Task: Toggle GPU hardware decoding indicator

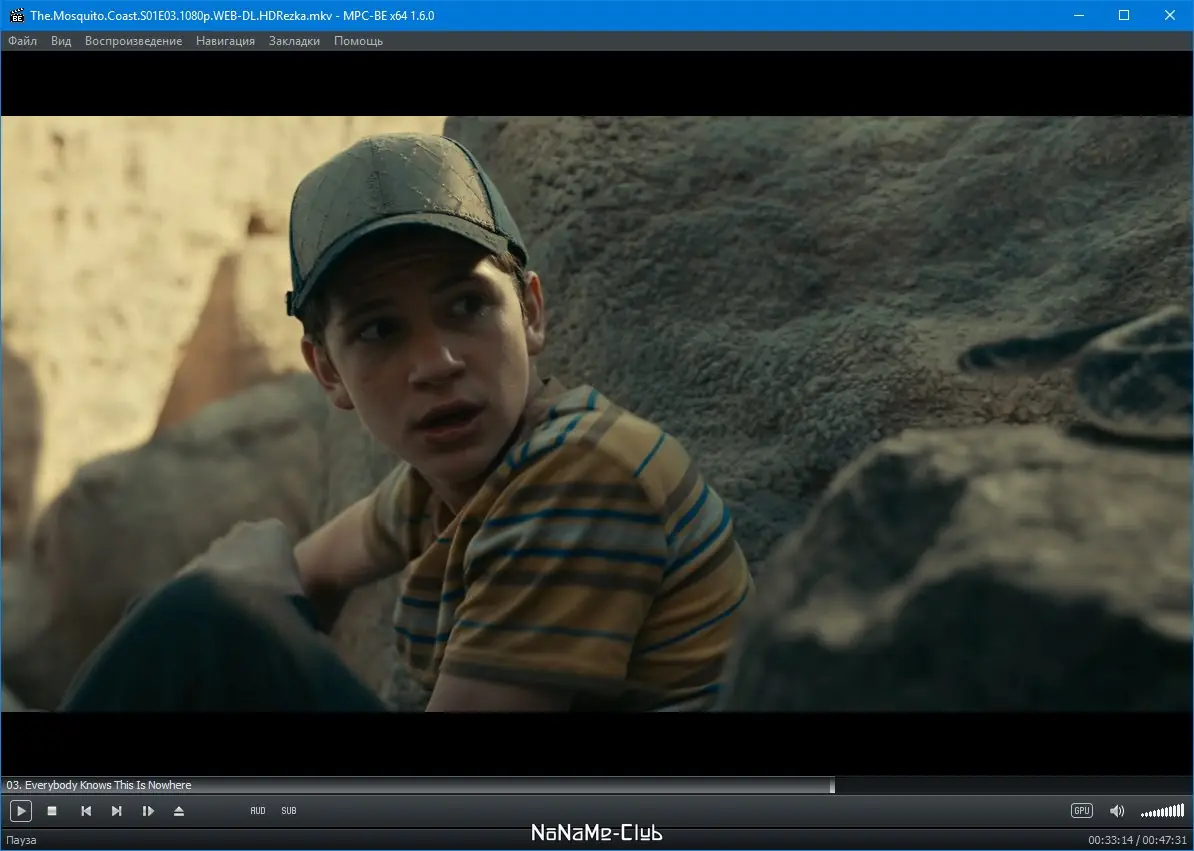Action: 1081,811
